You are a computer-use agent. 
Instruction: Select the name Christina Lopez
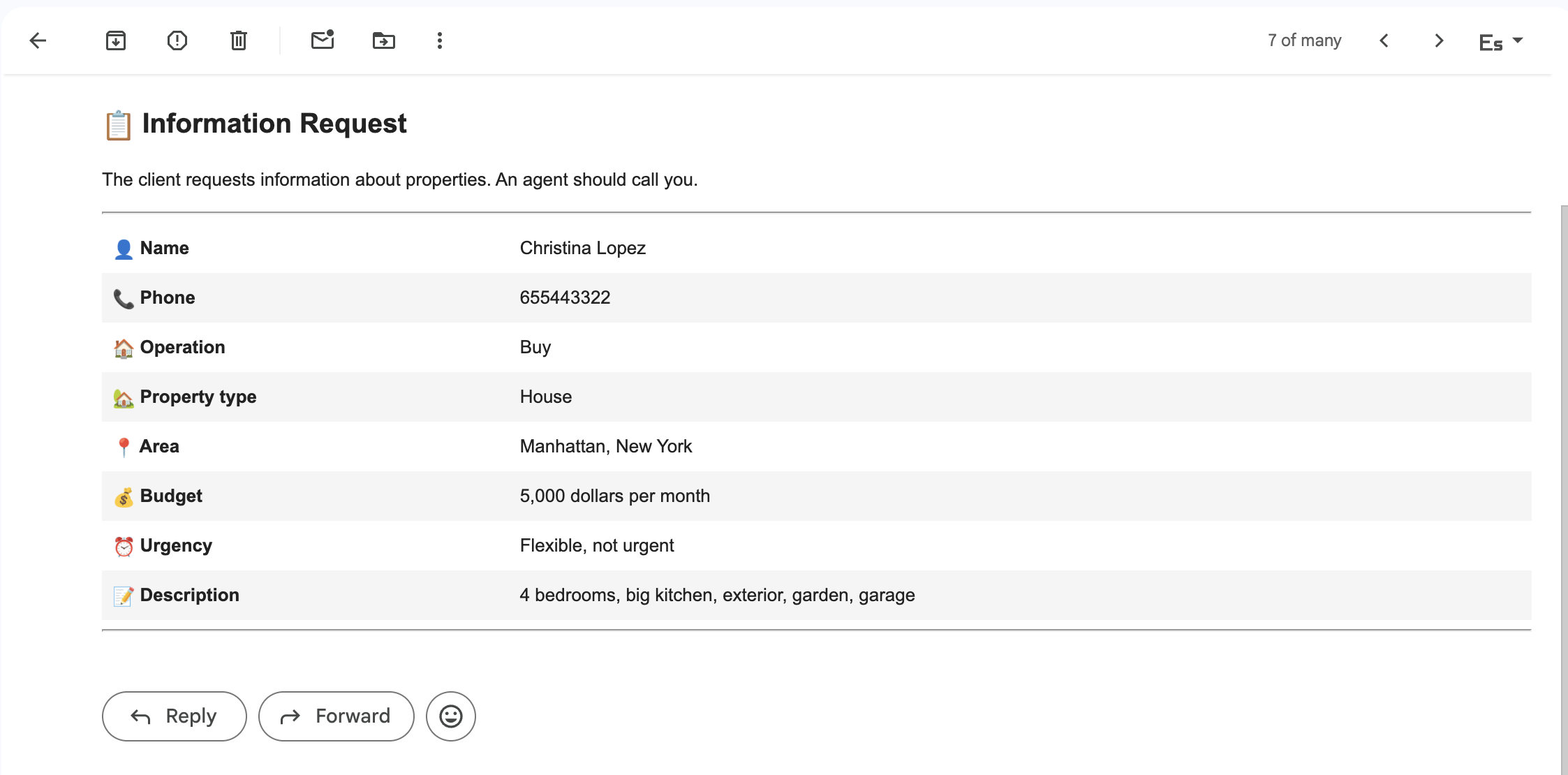[x=583, y=248]
